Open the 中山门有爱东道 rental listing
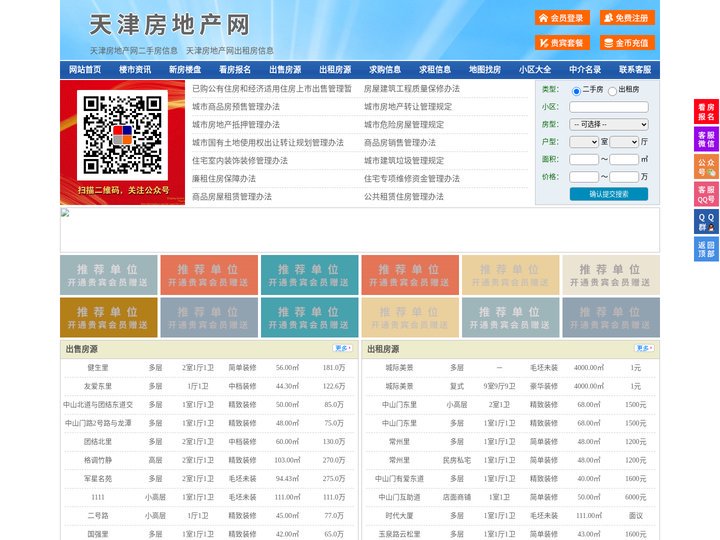 (x=399, y=478)
